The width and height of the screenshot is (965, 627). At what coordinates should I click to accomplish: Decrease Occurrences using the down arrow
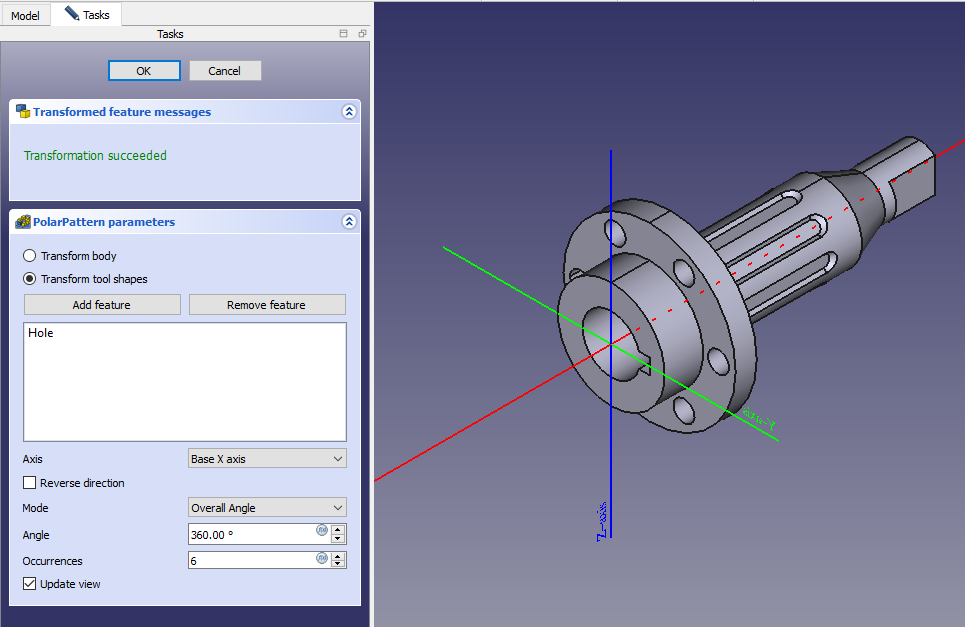338,566
